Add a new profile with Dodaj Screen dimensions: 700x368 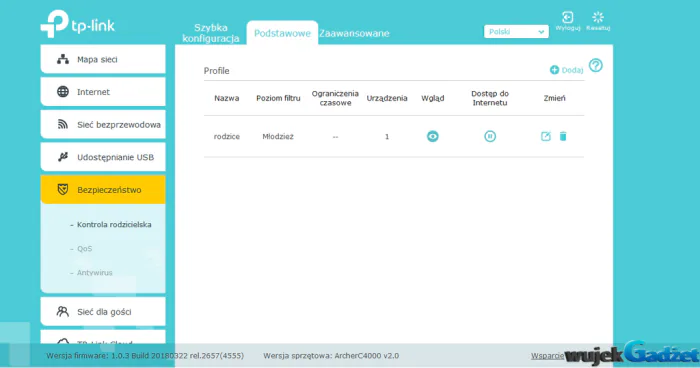[567, 70]
